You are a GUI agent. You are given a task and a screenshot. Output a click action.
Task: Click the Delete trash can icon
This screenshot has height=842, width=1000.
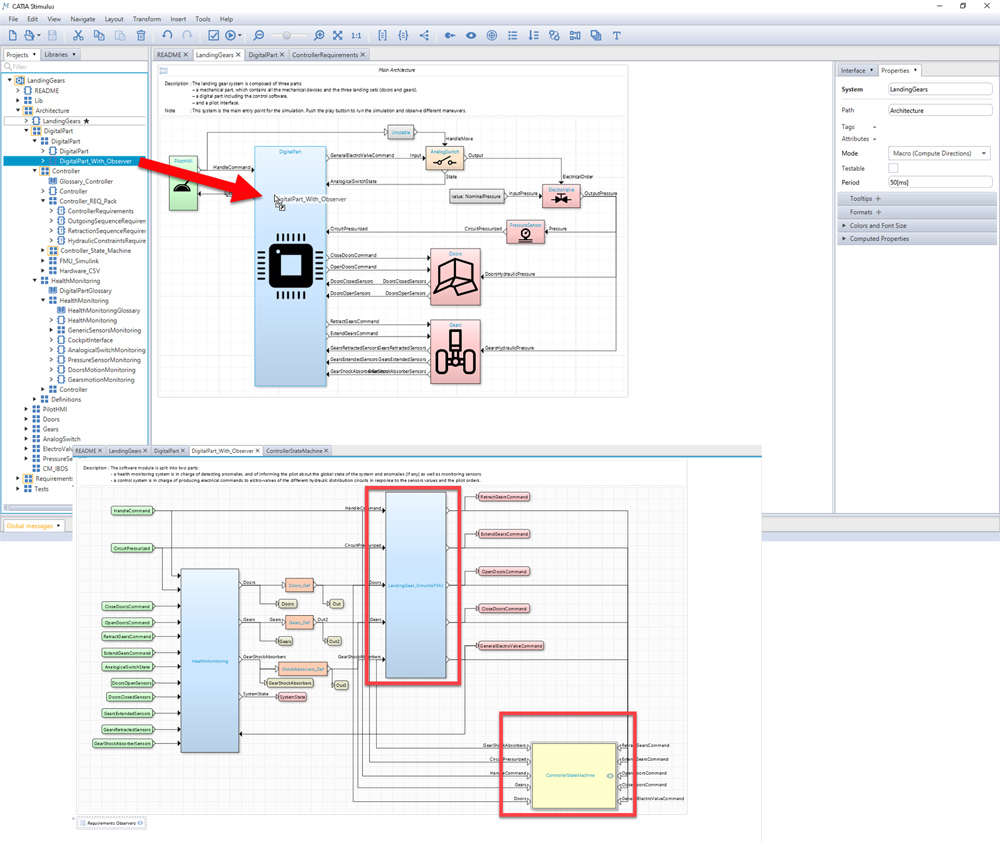click(x=141, y=36)
